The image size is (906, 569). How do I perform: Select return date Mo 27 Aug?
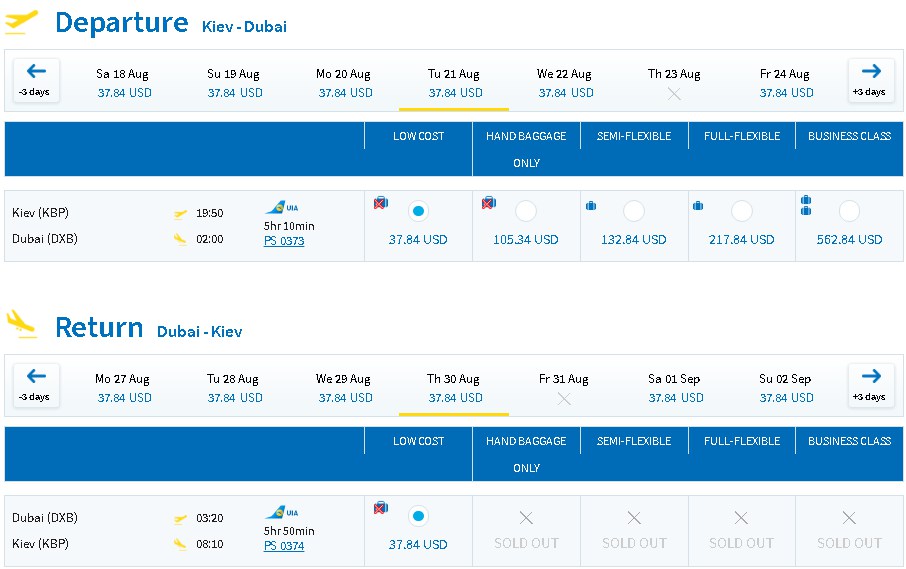tap(123, 388)
